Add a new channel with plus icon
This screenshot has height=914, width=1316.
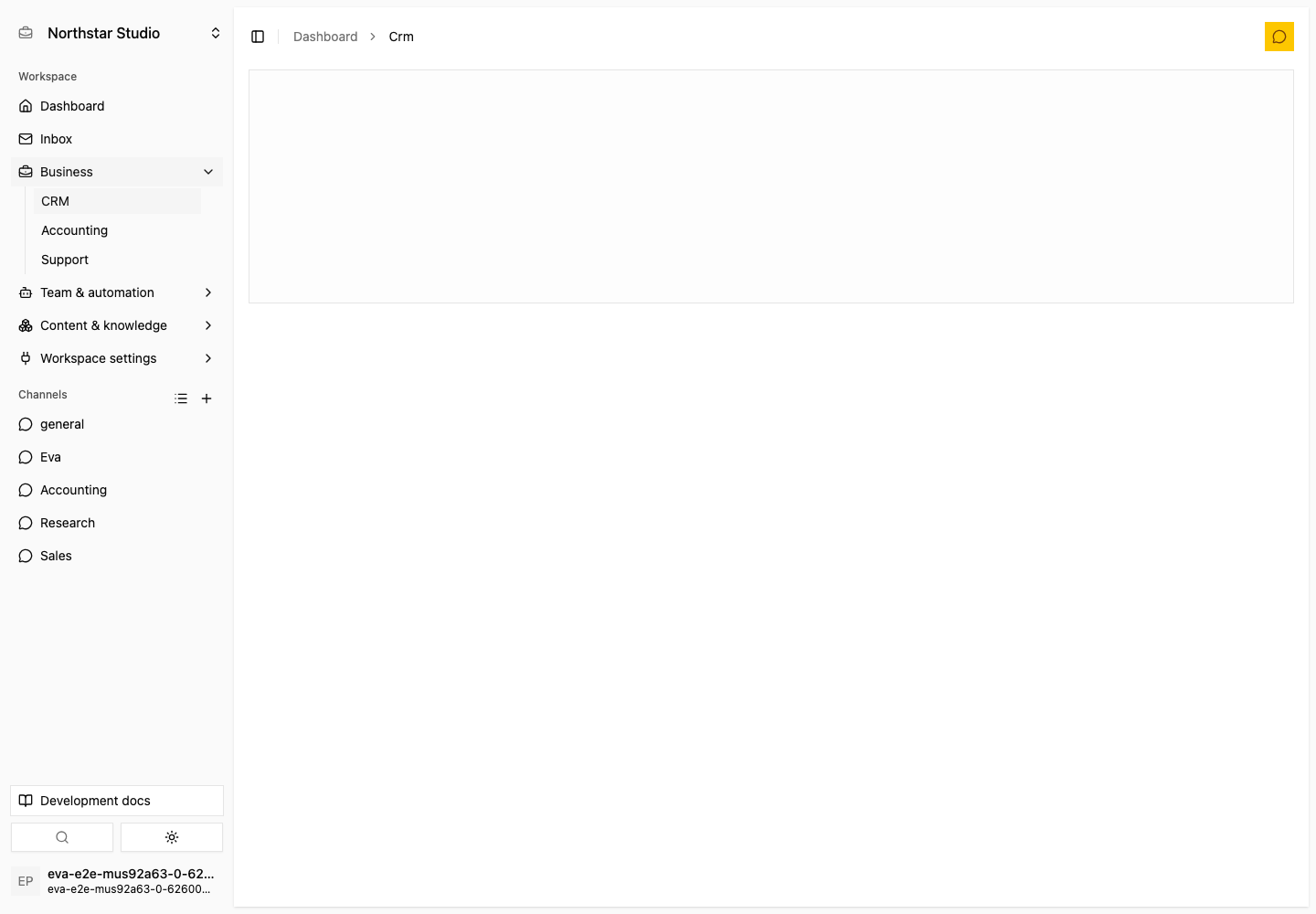pos(207,399)
